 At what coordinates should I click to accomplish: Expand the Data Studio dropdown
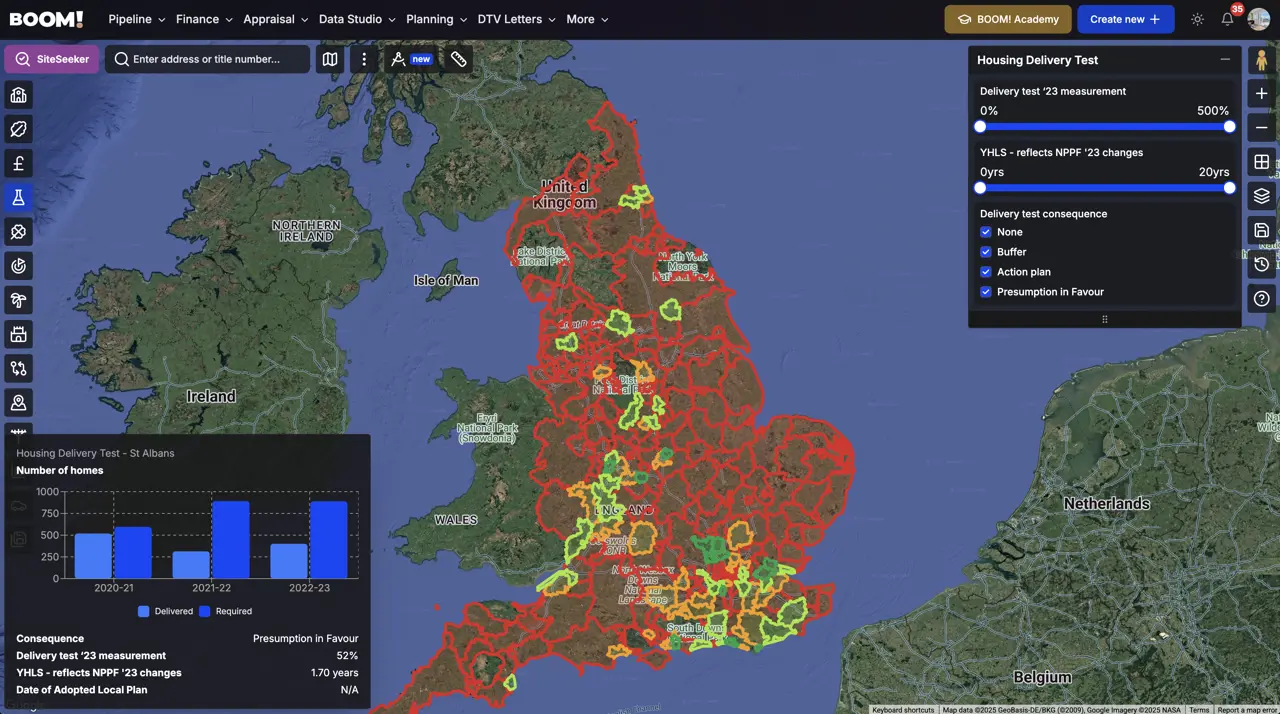(357, 19)
